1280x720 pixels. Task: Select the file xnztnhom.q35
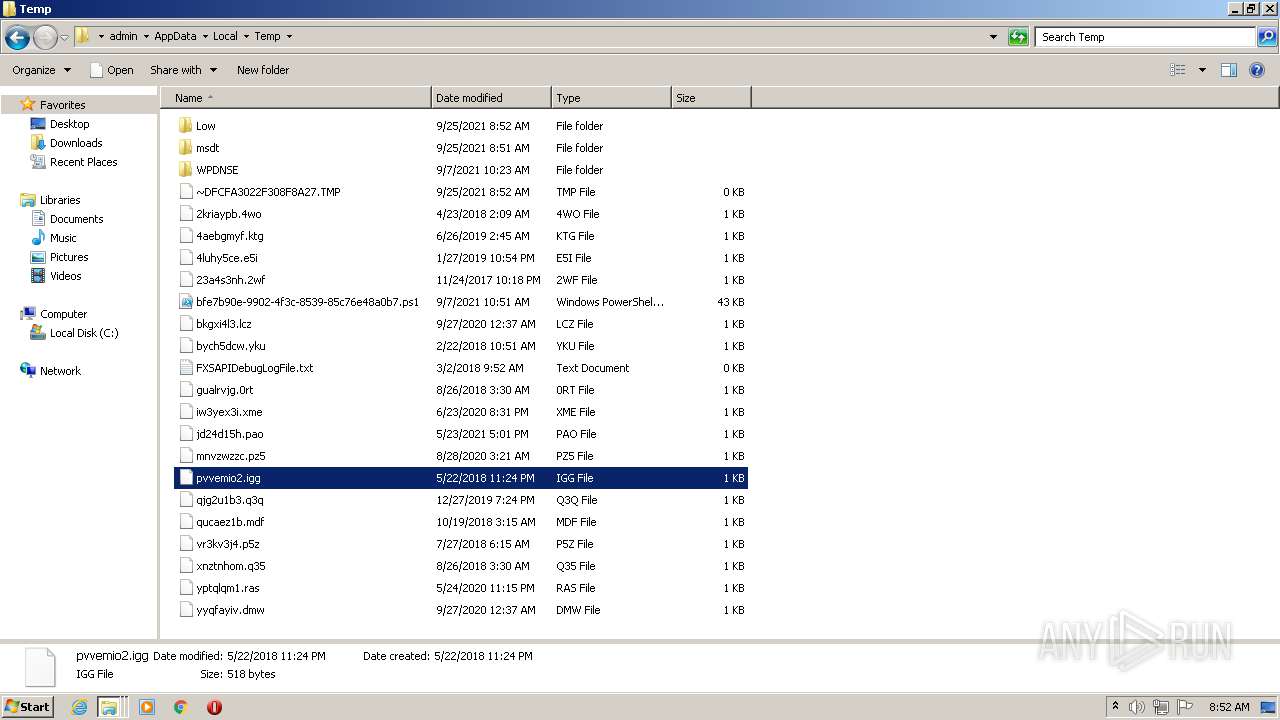461,566
